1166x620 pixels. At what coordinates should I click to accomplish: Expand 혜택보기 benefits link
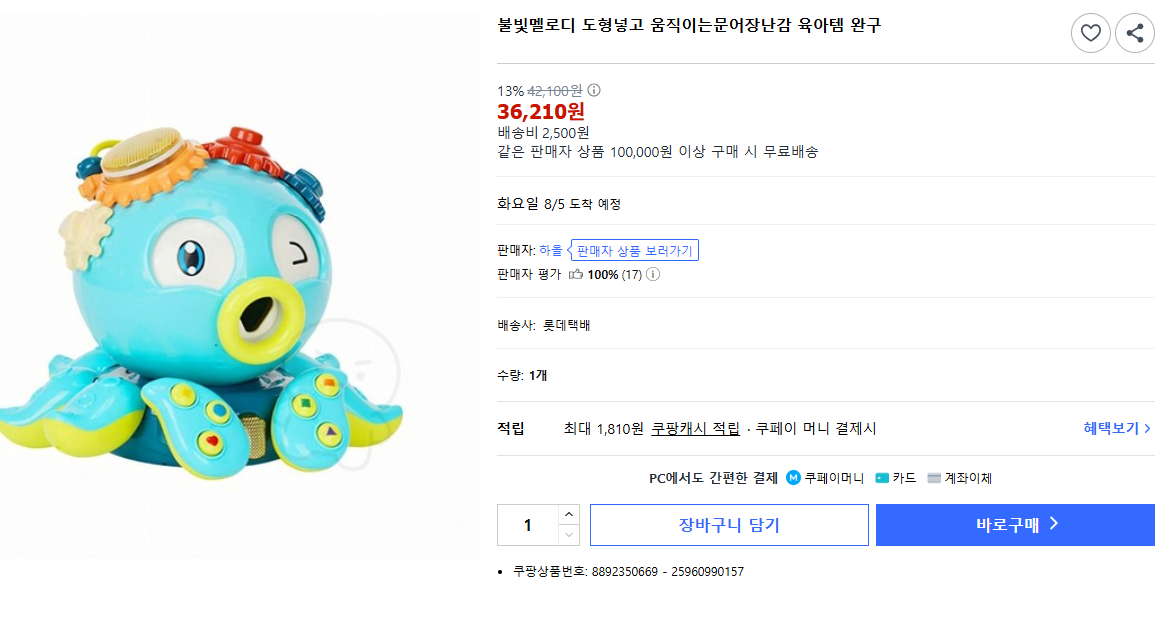pos(1117,428)
